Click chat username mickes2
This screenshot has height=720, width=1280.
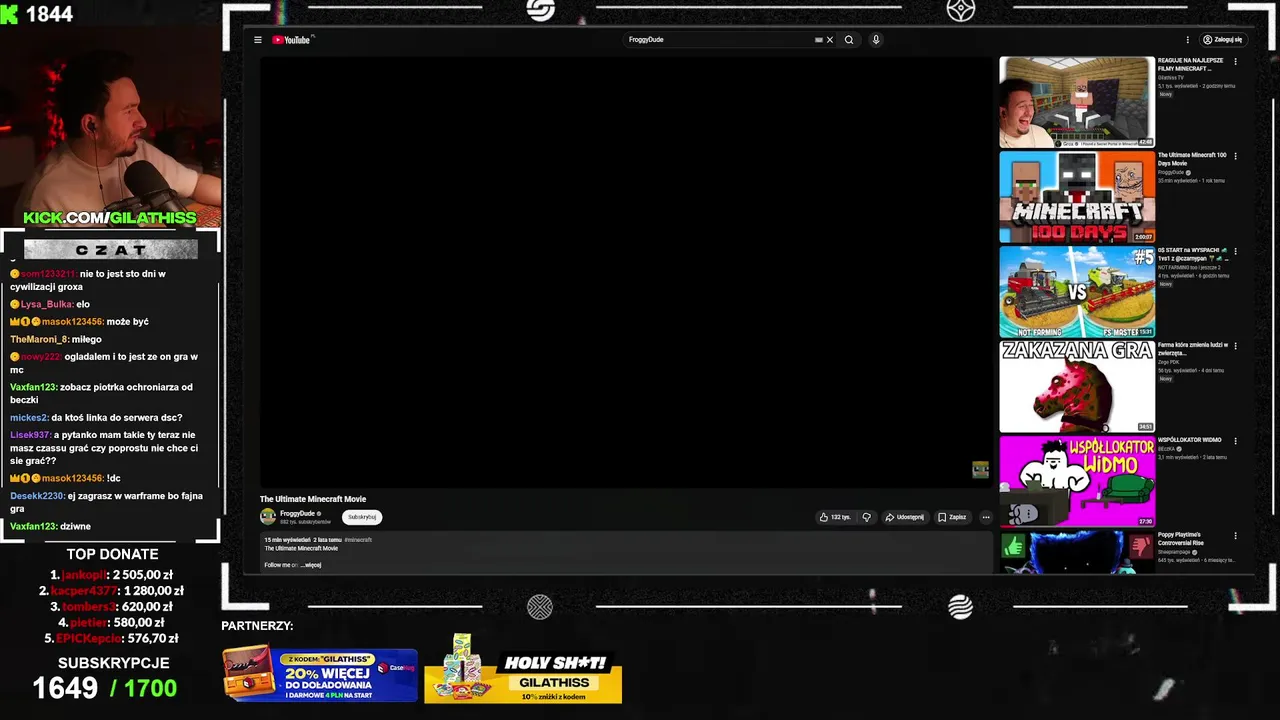29,417
